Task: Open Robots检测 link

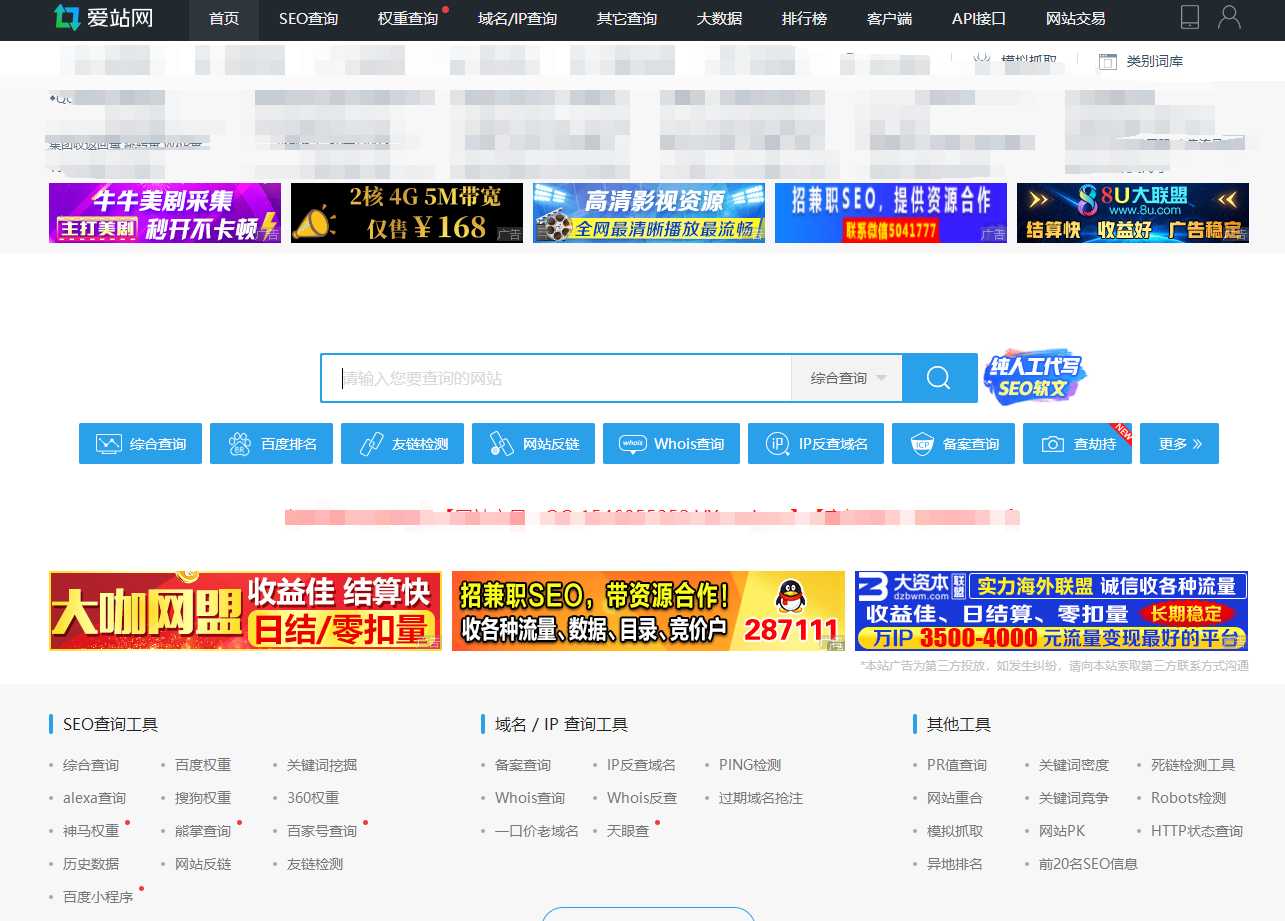Action: point(1189,798)
